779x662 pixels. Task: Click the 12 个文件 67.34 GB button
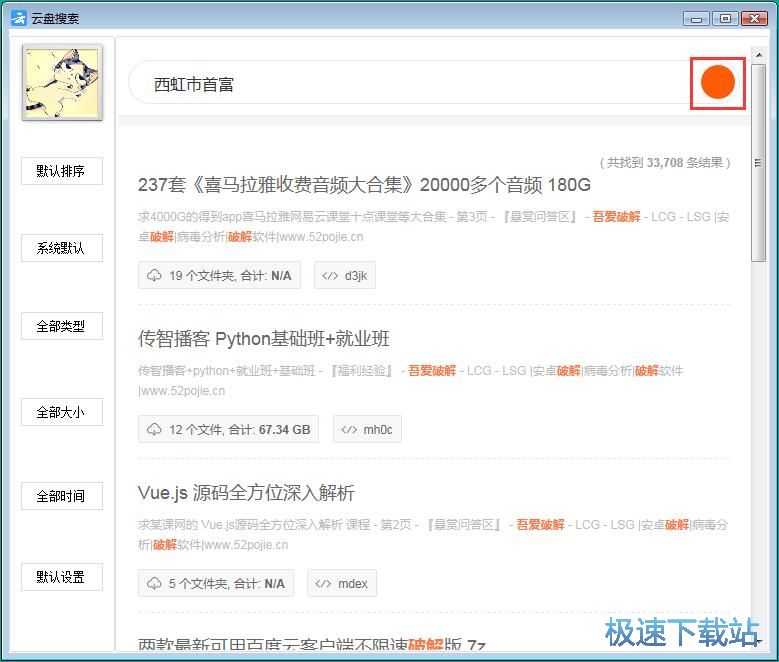(229, 429)
